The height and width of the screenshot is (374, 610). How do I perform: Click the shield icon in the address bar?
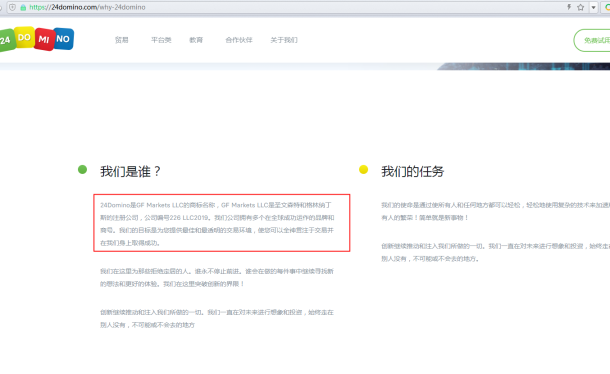[12, 7]
